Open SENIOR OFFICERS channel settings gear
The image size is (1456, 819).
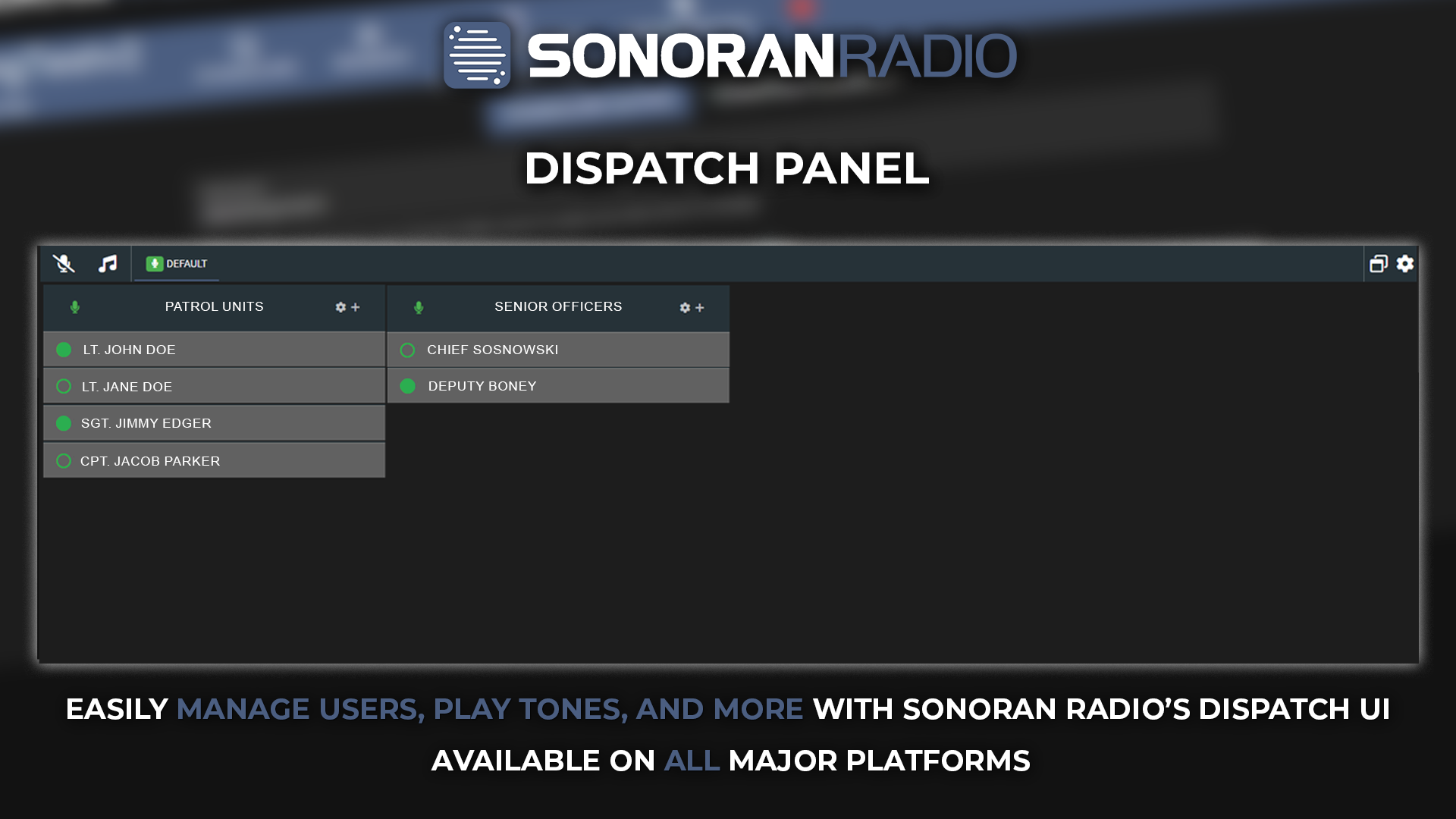coord(683,308)
